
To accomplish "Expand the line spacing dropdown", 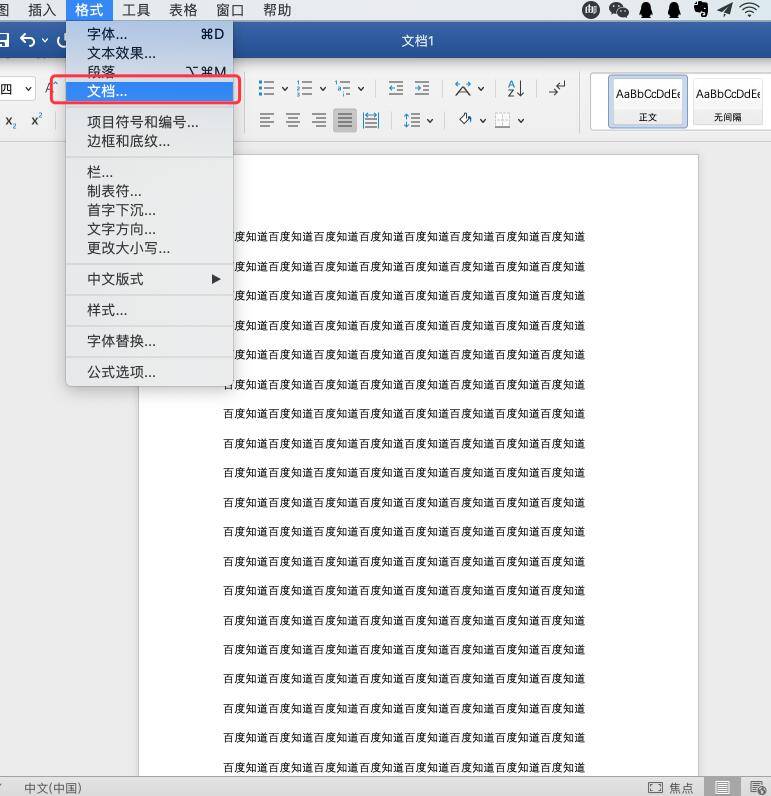I will (430, 121).
